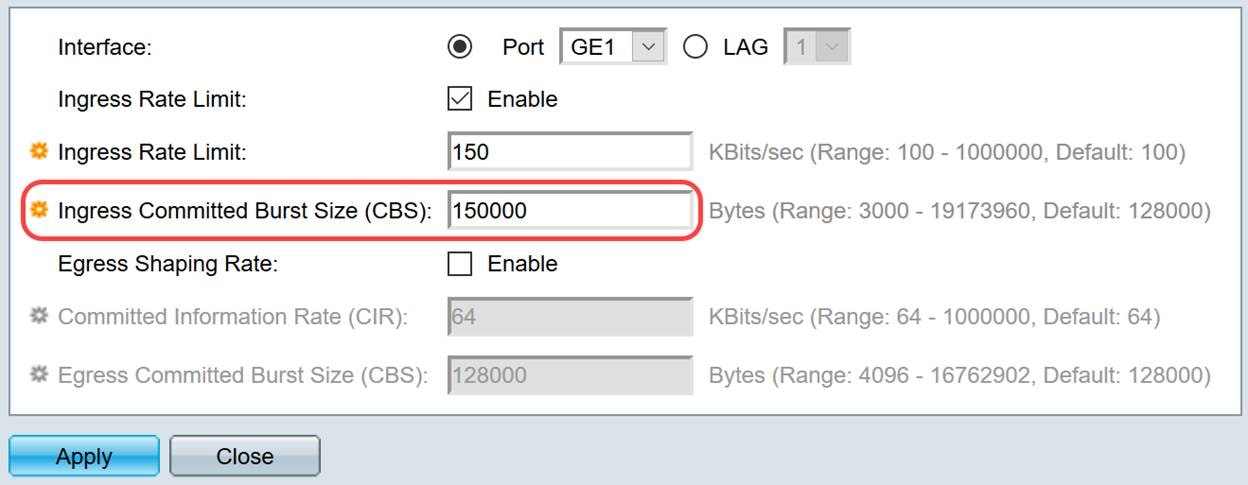Click the orange required icon beside Ingress Rate Limit
This screenshot has width=1248, height=485.
click(x=40, y=152)
